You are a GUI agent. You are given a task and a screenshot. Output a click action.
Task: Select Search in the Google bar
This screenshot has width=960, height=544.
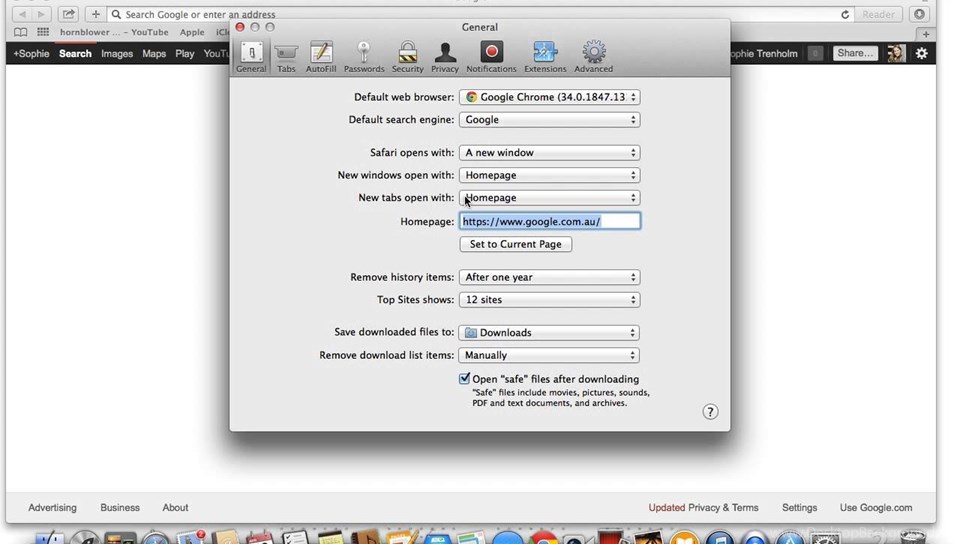75,54
